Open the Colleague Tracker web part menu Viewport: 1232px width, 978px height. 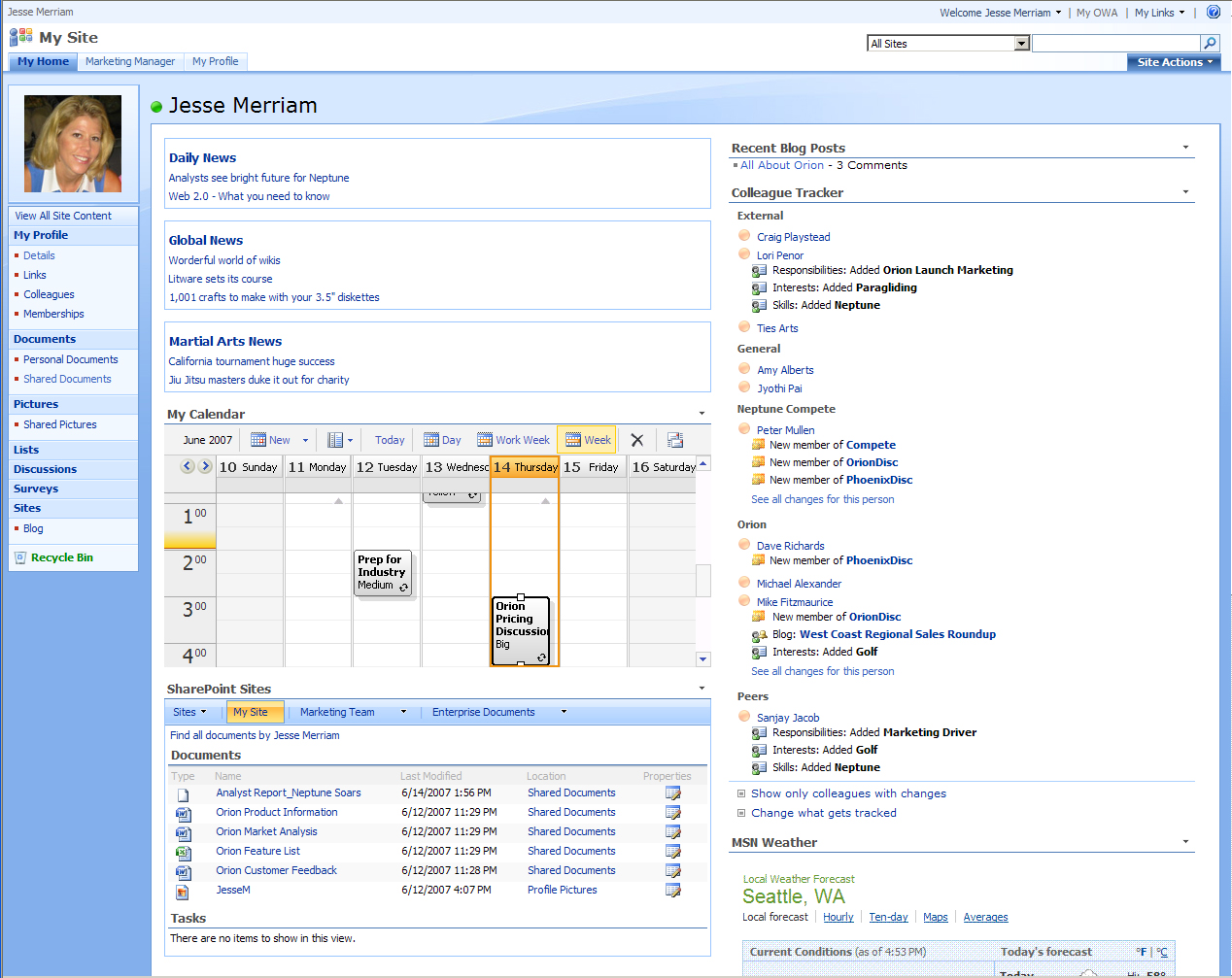pos(1185,192)
